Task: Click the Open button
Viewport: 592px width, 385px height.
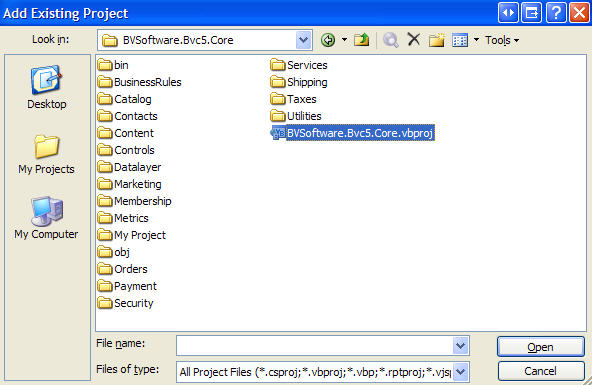Action: tap(541, 347)
